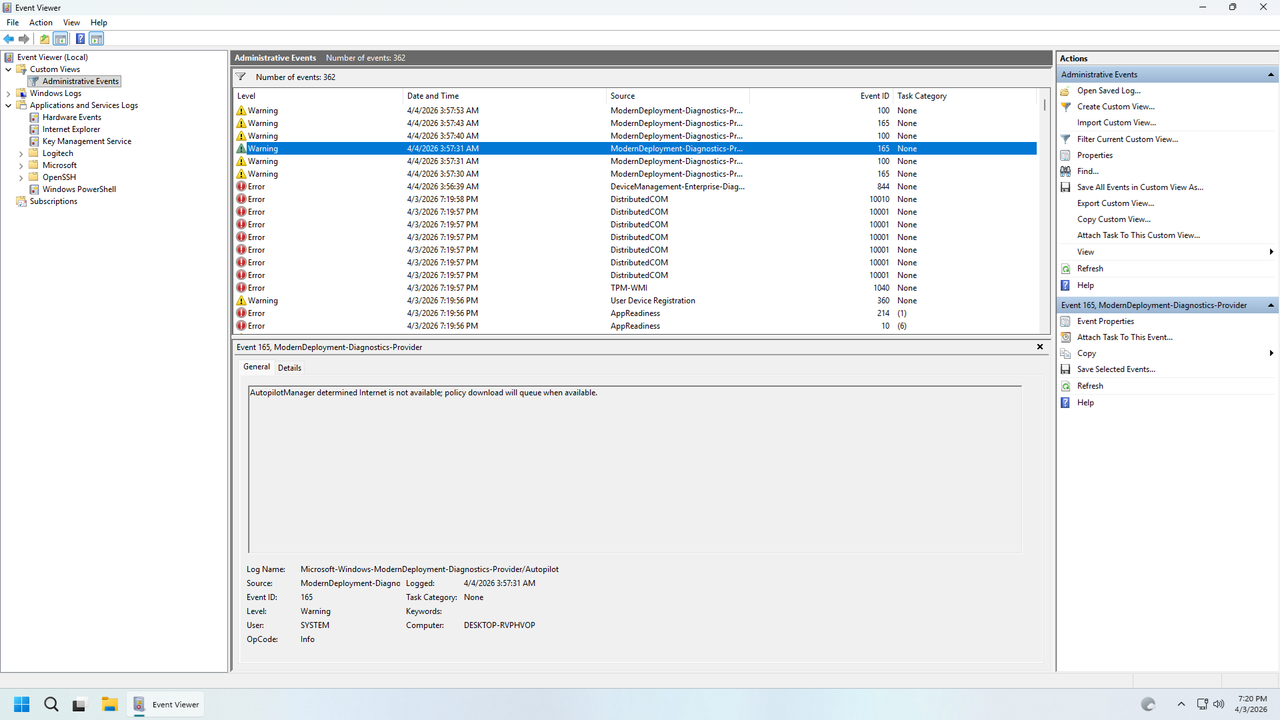
Task: Select the Hardware Events log in the tree
Action: point(71,117)
